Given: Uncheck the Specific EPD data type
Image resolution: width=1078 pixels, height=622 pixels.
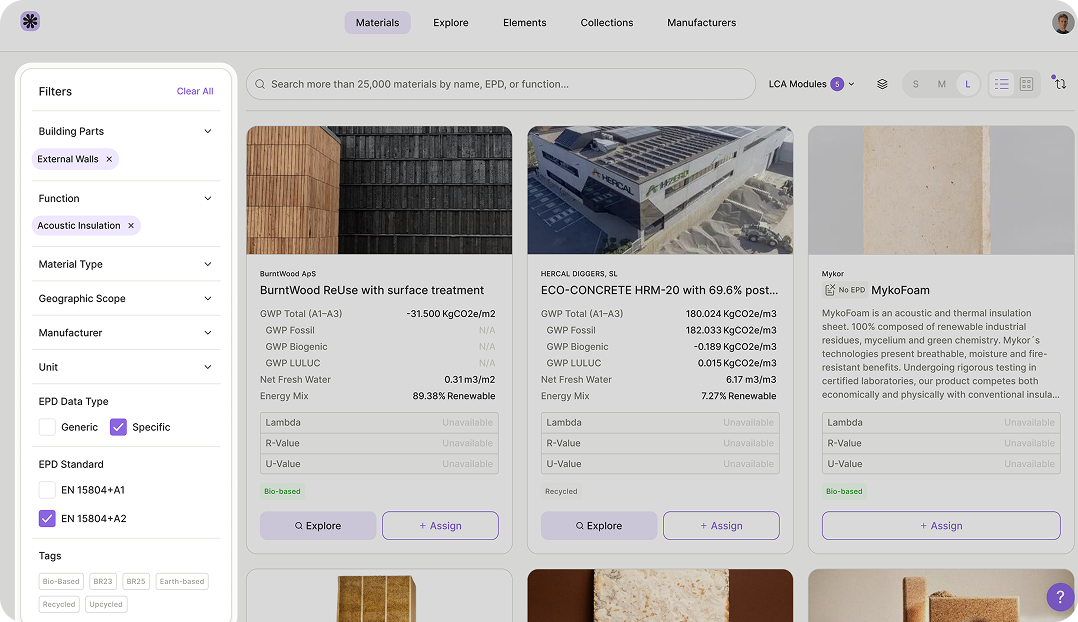Looking at the screenshot, I should [118, 427].
